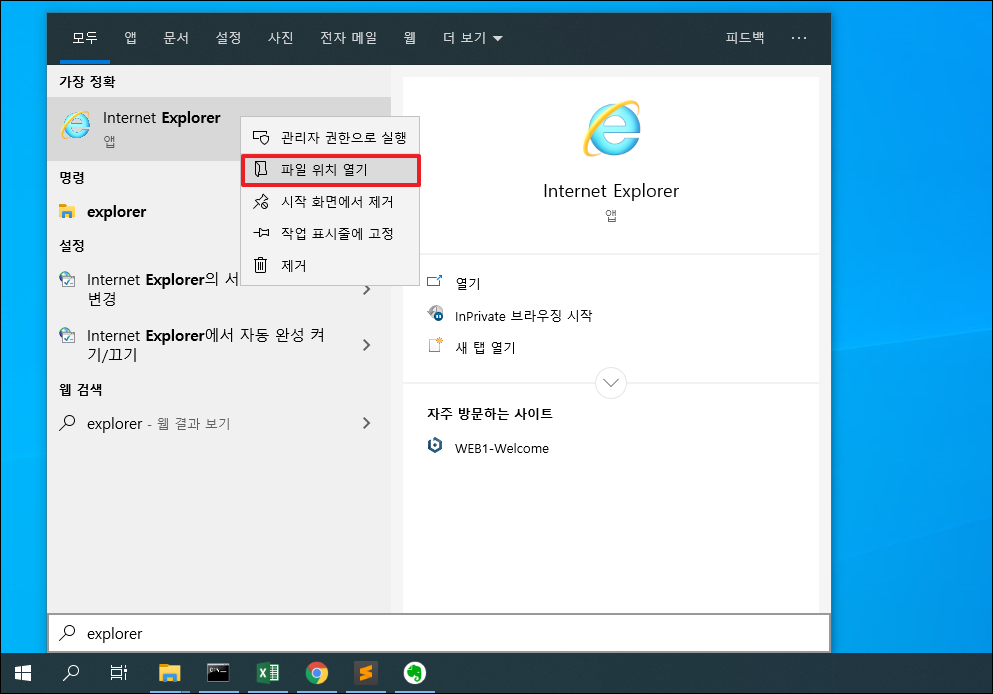
Task: Launch Chrome from the taskbar
Action: 317,673
